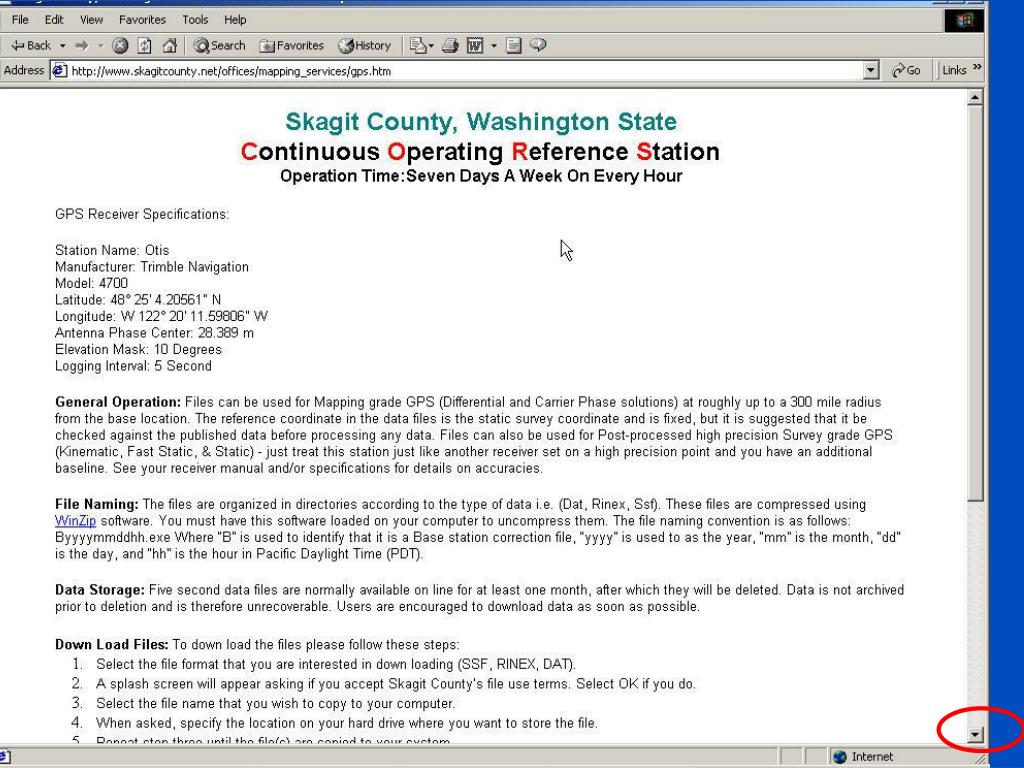The image size is (1024, 768).
Task: Open the History pane button
Action: coord(364,45)
